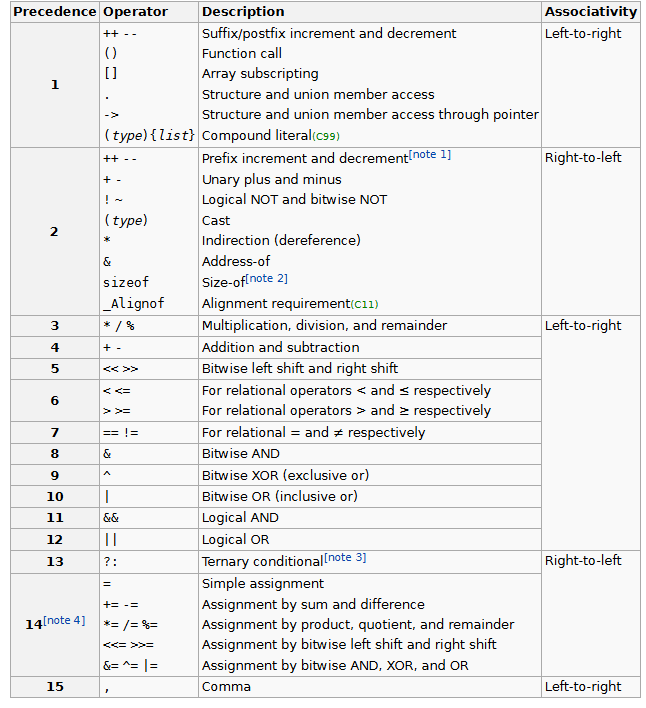Follow the note 3 link after Ternary conditional
646x708 pixels.
(x=345, y=557)
